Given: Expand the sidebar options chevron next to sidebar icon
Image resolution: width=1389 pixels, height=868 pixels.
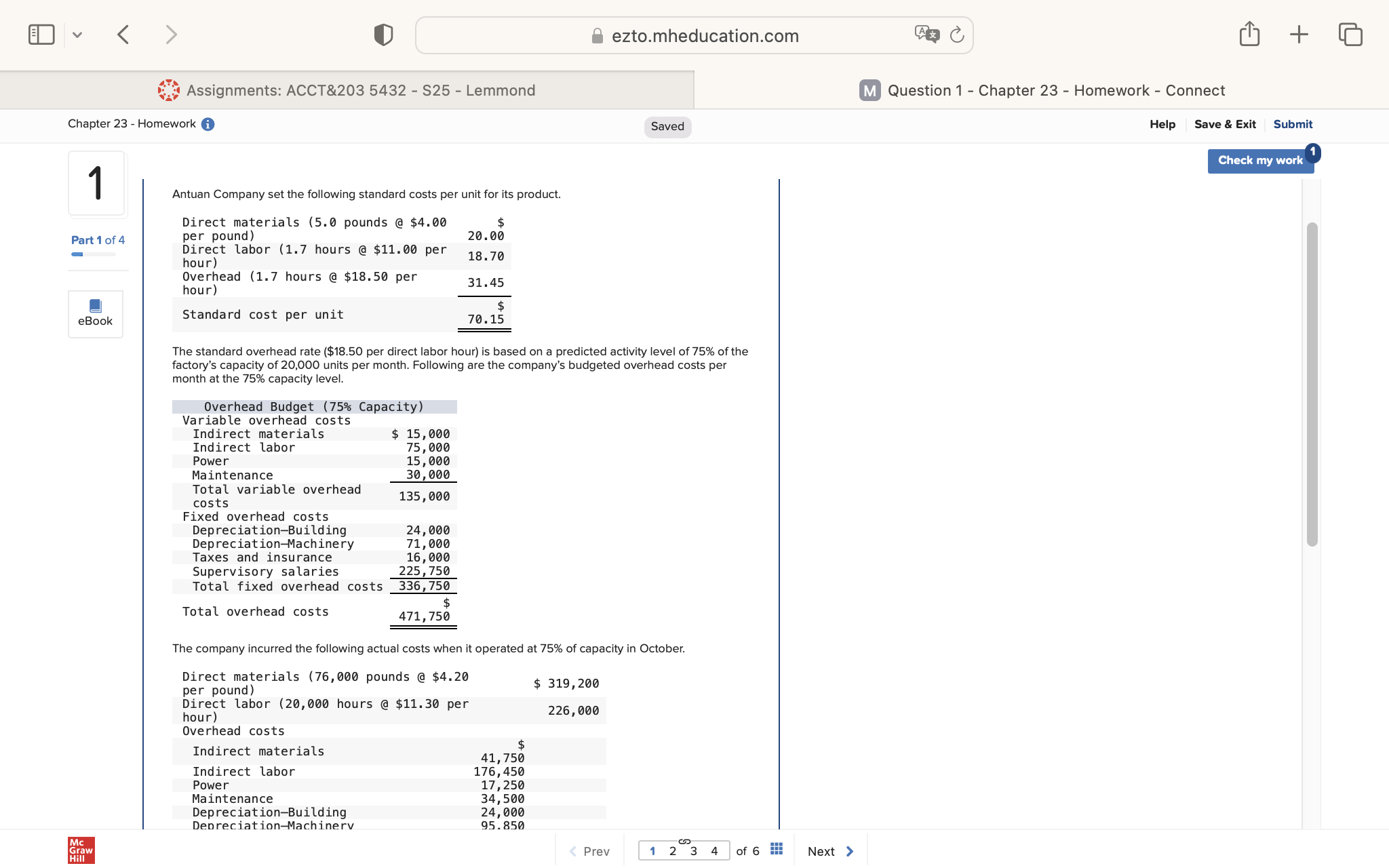Looking at the screenshot, I should 77,34.
